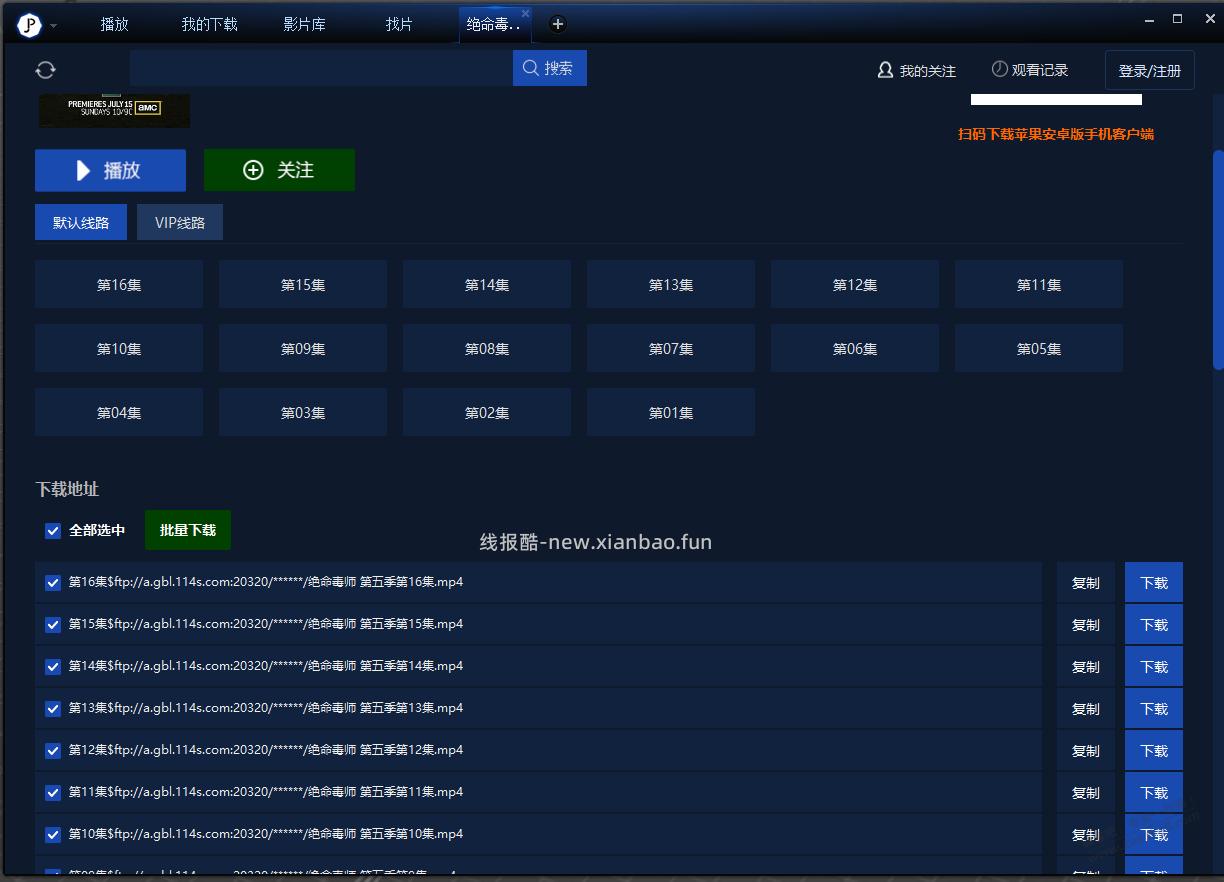This screenshot has width=1224, height=882.
Task: Choose episode 第15集
Action: pyautogui.click(x=303, y=285)
